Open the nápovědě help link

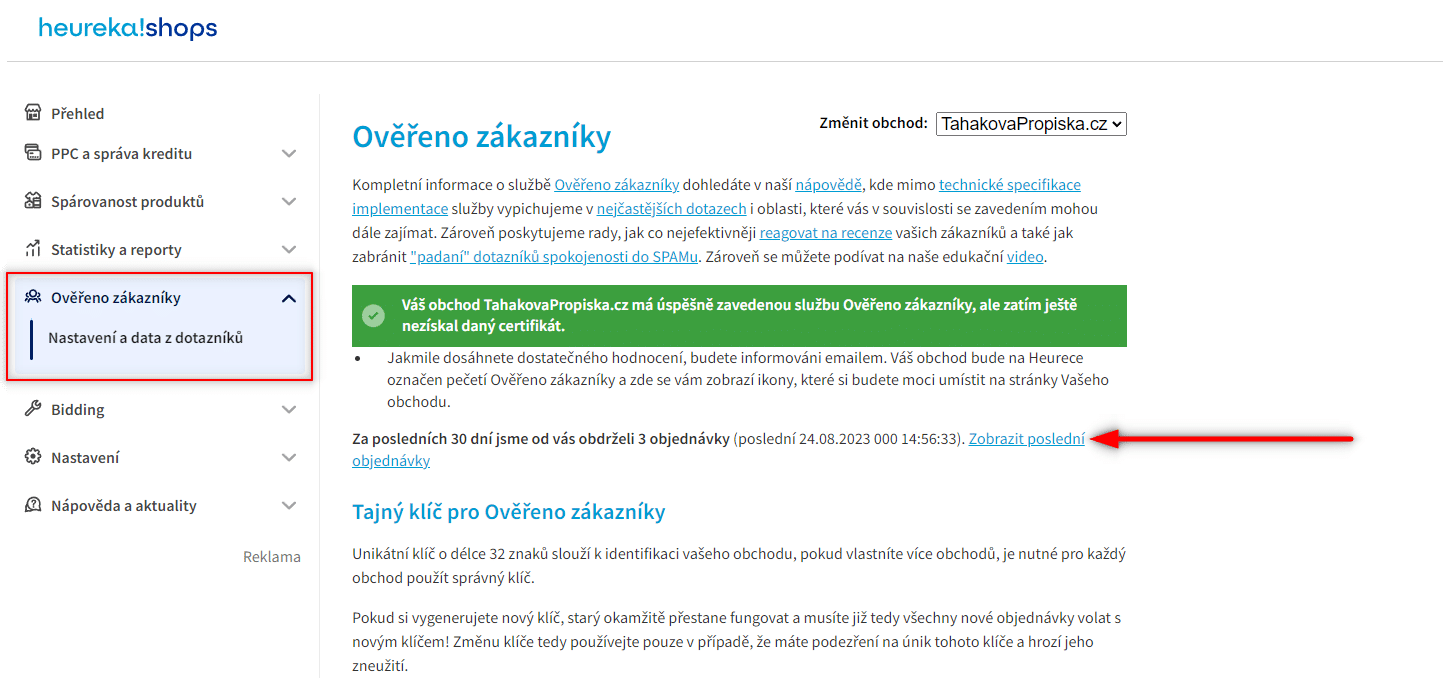[829, 185]
